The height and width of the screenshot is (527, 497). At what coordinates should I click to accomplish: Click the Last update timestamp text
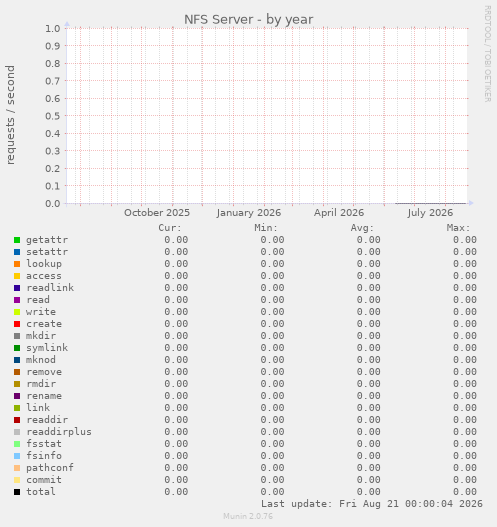(x=372, y=504)
